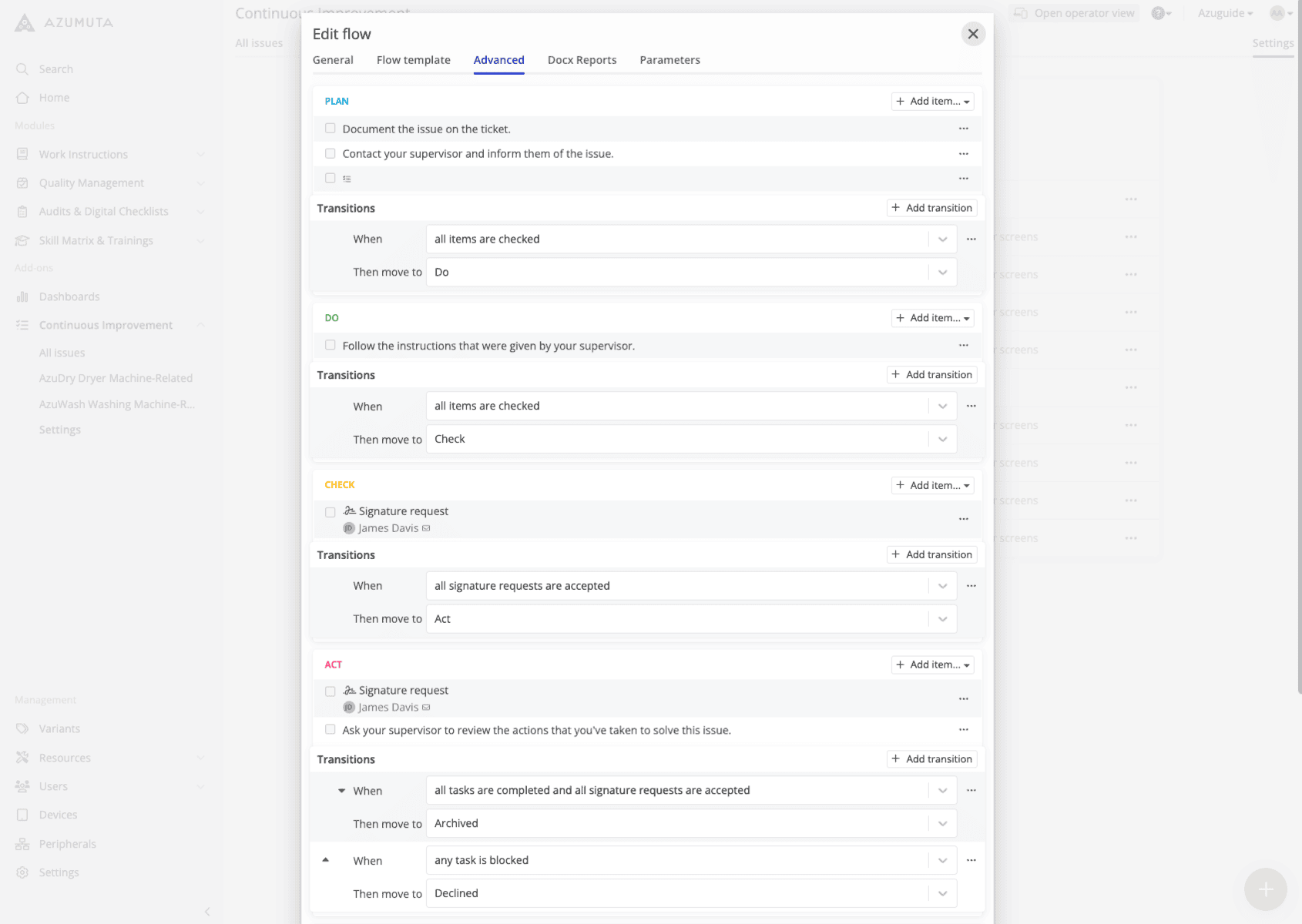Move Archived transition down using arrow

coord(341,791)
